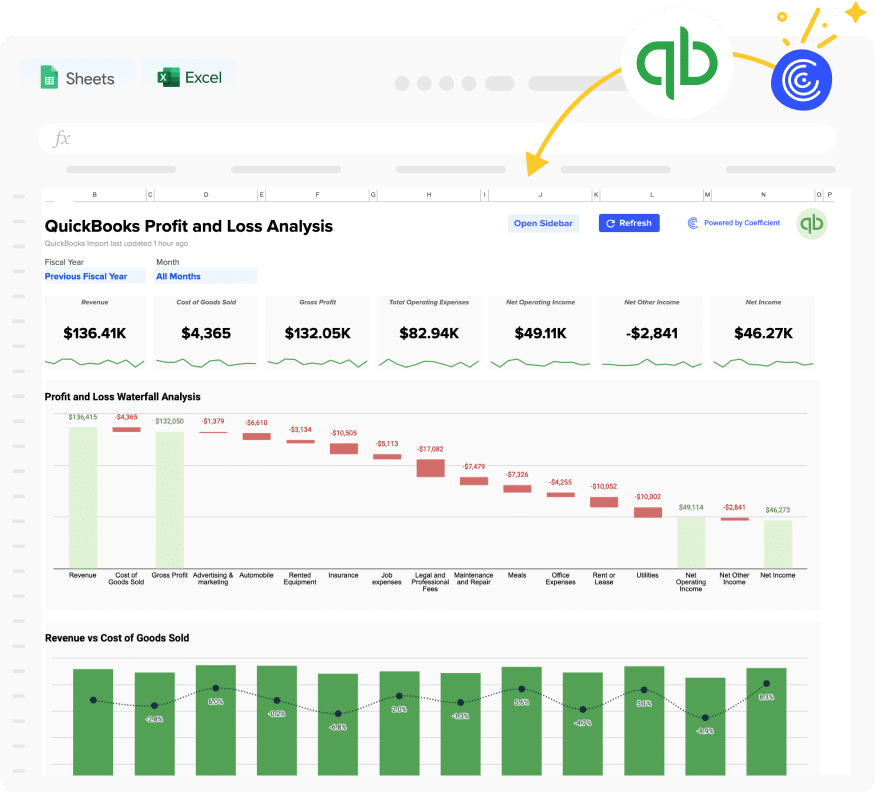Click the -6.8% data point label
This screenshot has height=793, width=875.
[338, 727]
